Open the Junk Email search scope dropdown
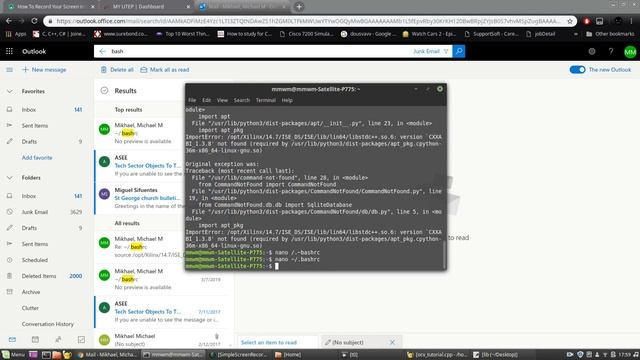The height and width of the screenshot is (360, 640). click(x=426, y=51)
